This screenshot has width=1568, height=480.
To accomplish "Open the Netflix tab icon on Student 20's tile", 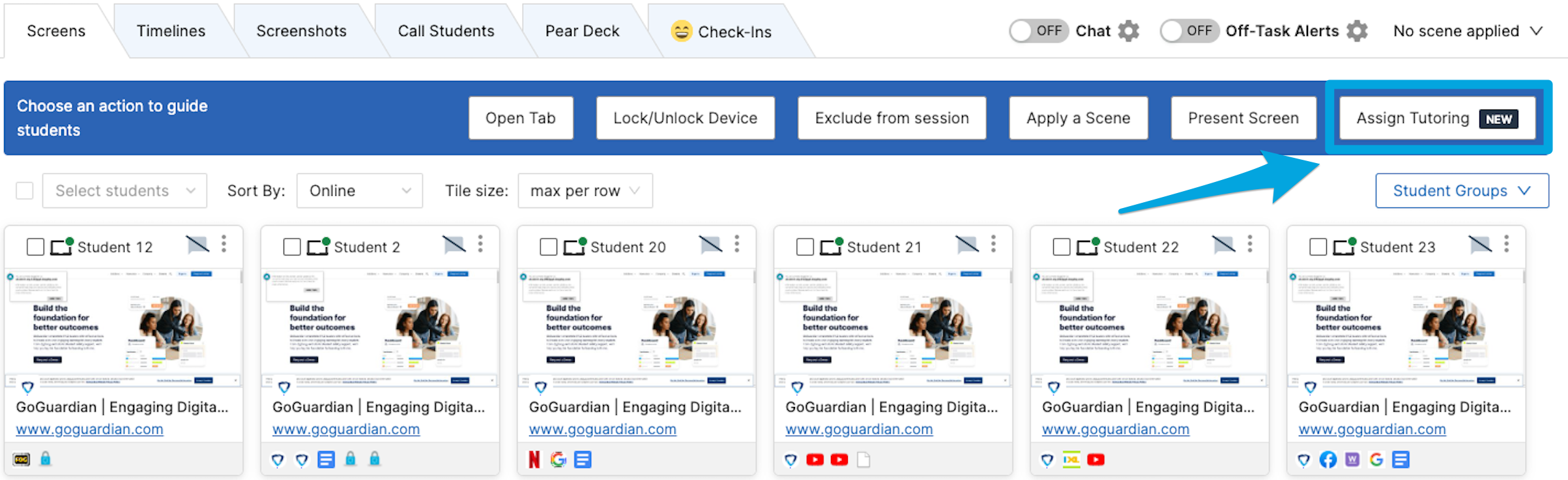I will point(533,459).
